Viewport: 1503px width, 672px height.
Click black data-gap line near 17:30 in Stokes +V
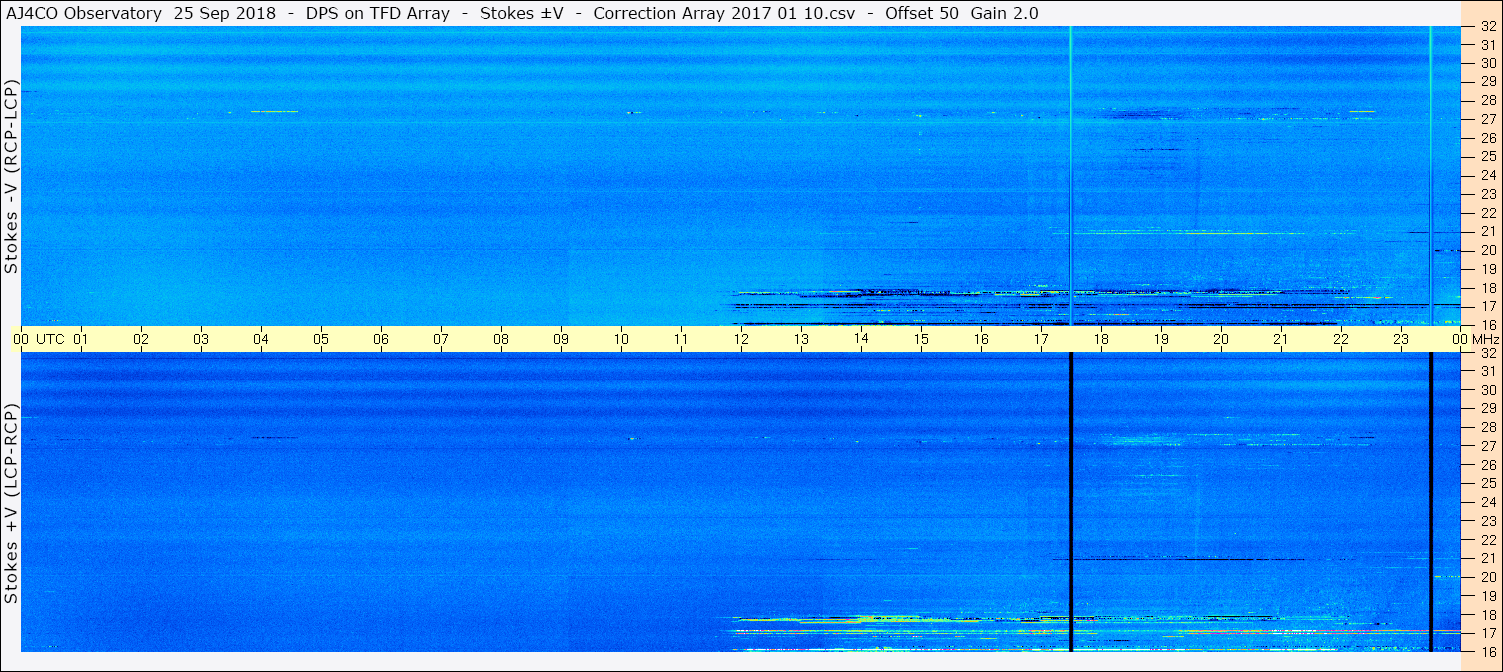(1071, 502)
